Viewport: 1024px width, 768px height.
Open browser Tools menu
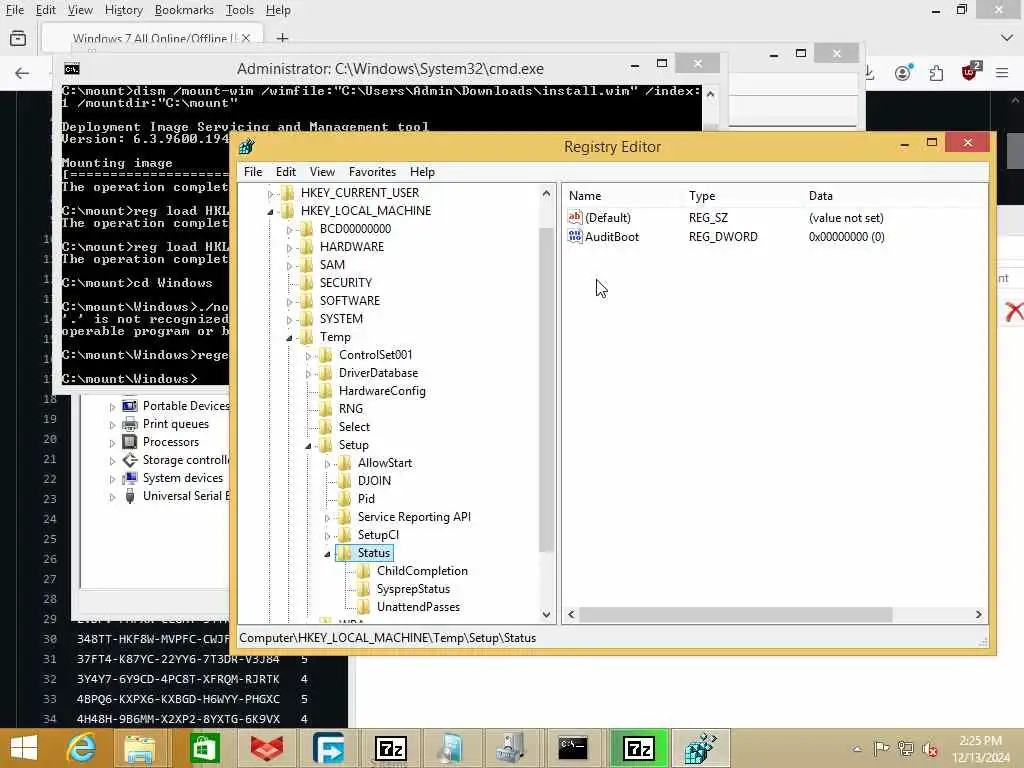pyautogui.click(x=240, y=10)
